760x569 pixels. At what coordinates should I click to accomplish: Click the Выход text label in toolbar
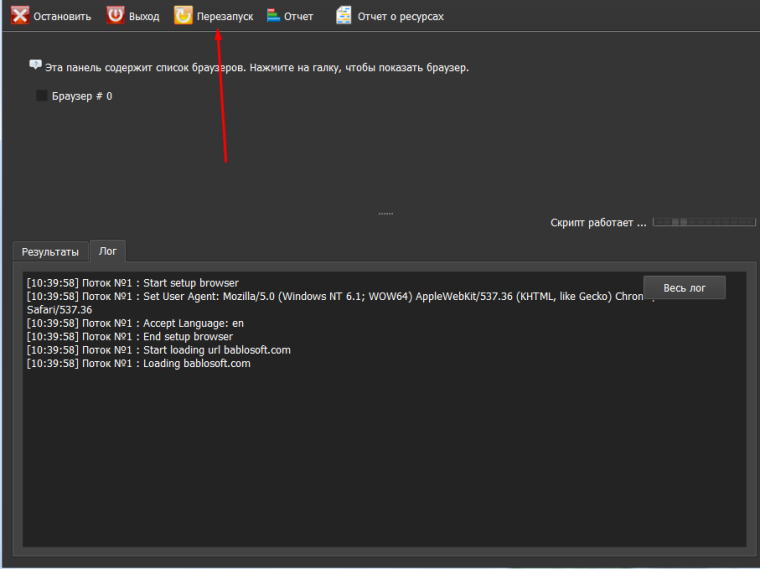(x=144, y=17)
